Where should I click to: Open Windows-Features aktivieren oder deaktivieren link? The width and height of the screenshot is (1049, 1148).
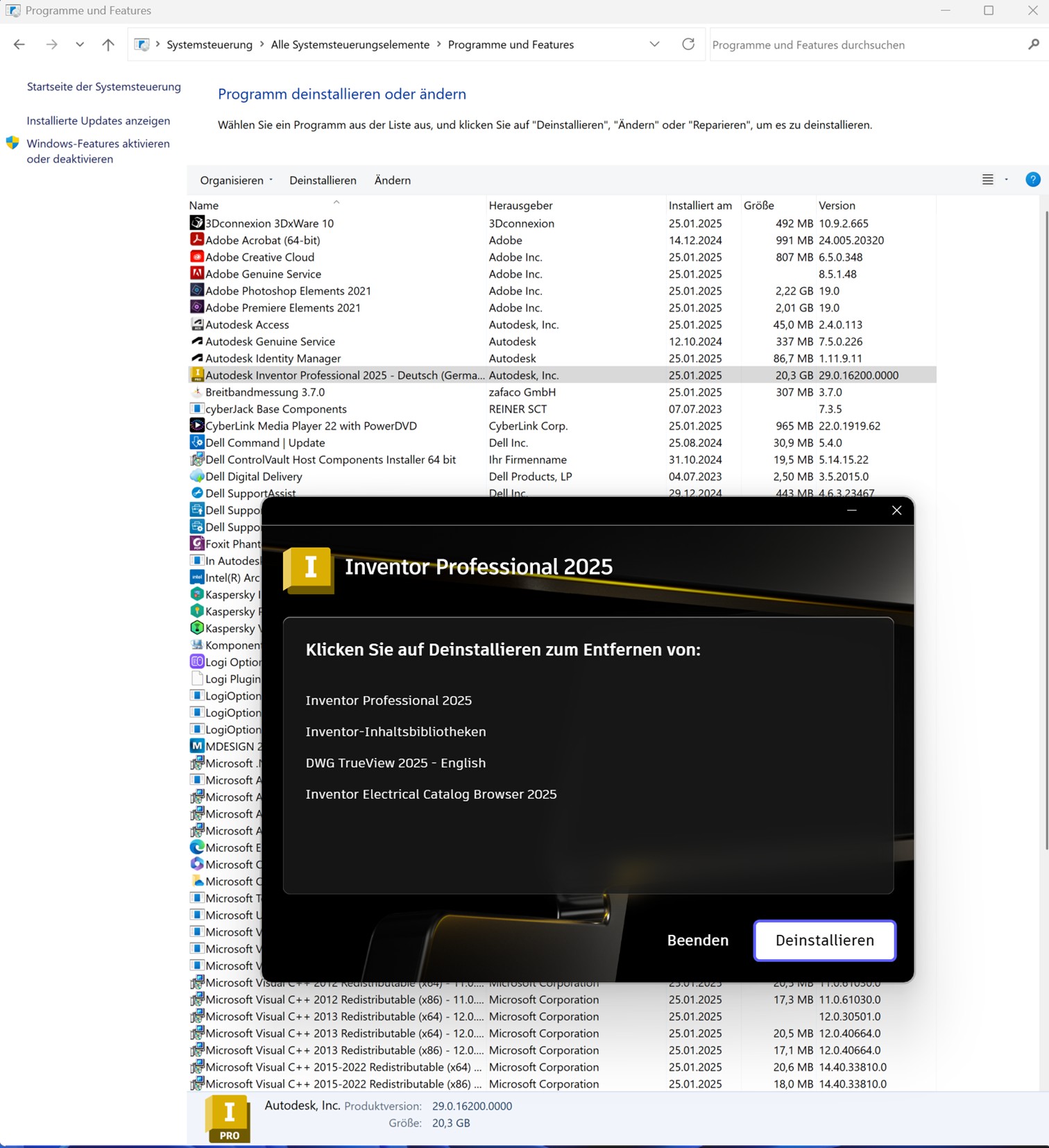[x=98, y=151]
